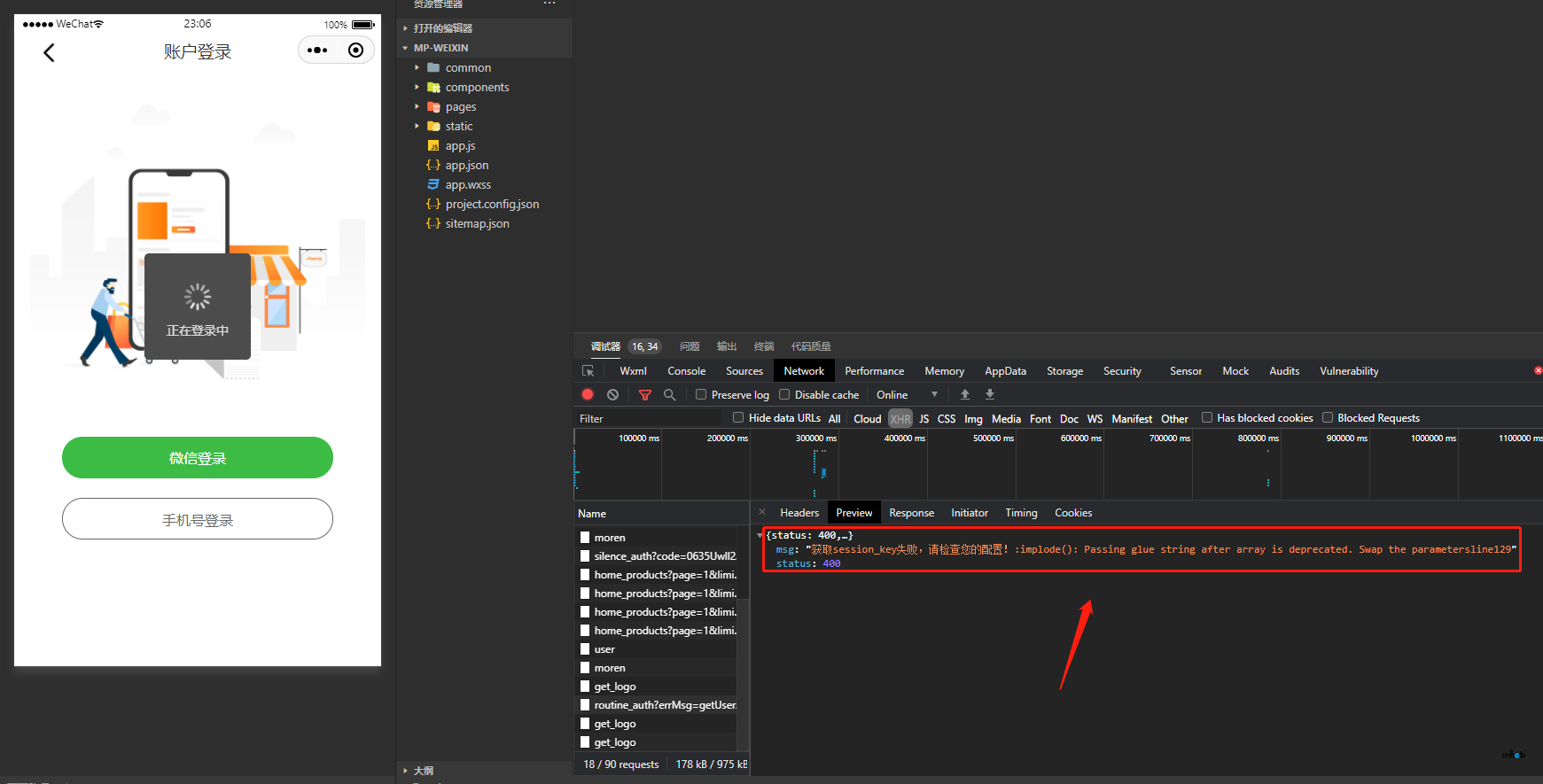Open the Sources tab
This screenshot has width=1543, height=784.
(744, 371)
